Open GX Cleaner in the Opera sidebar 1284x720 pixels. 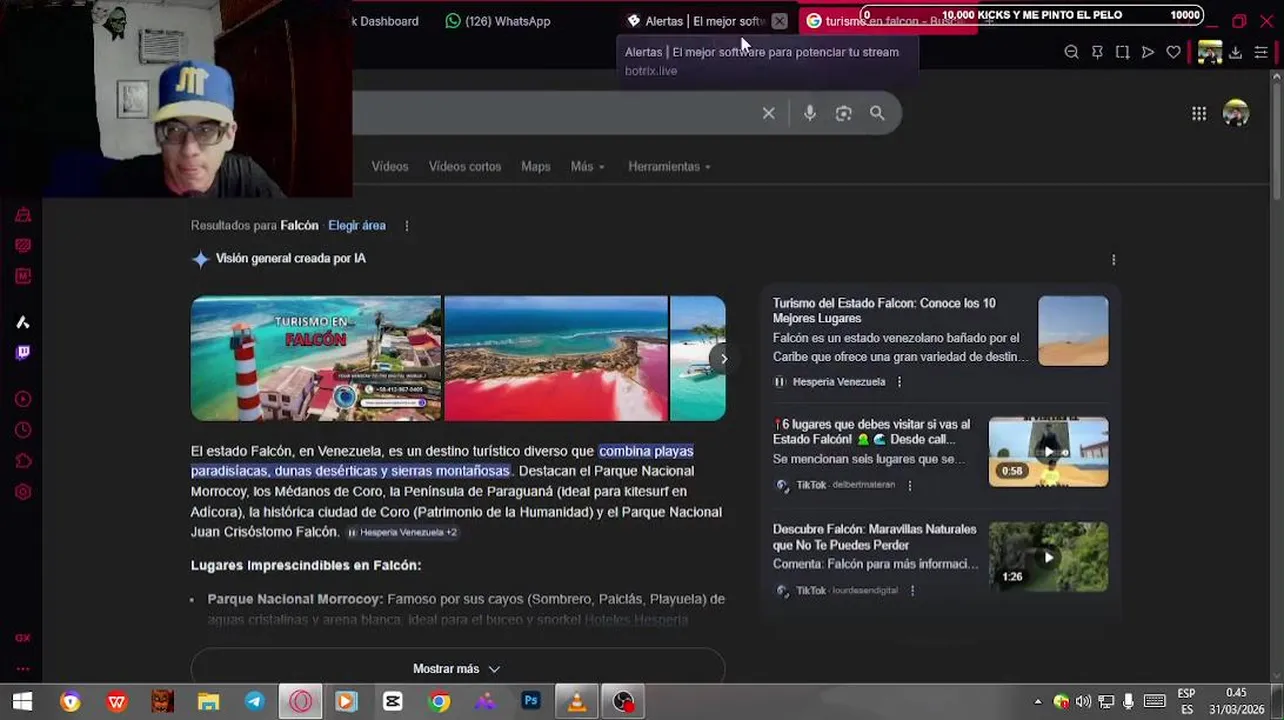tap(23, 215)
